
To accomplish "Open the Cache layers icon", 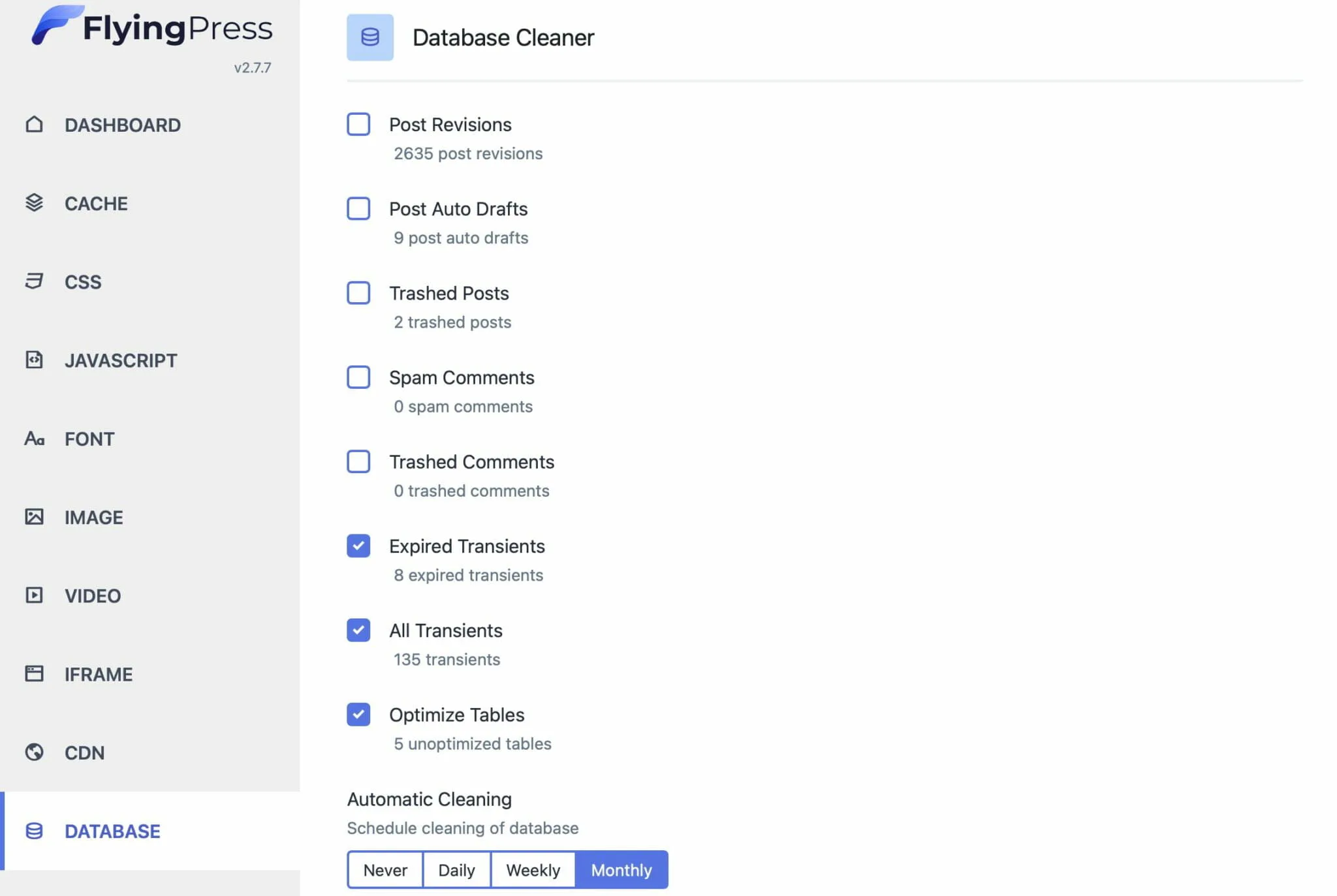I will click(x=34, y=203).
